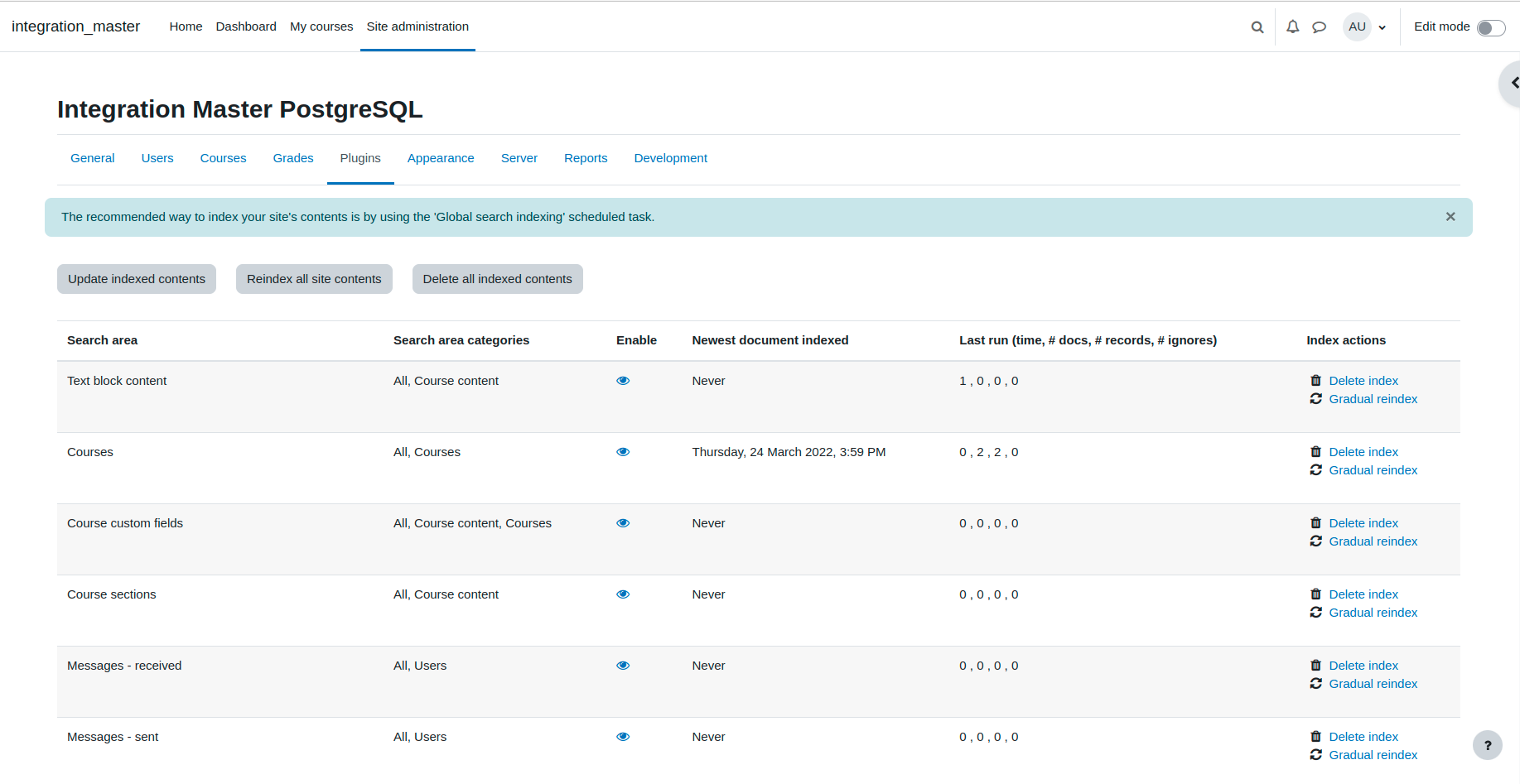Disable Messages - sent eye icon
1520x784 pixels.
pyautogui.click(x=623, y=737)
